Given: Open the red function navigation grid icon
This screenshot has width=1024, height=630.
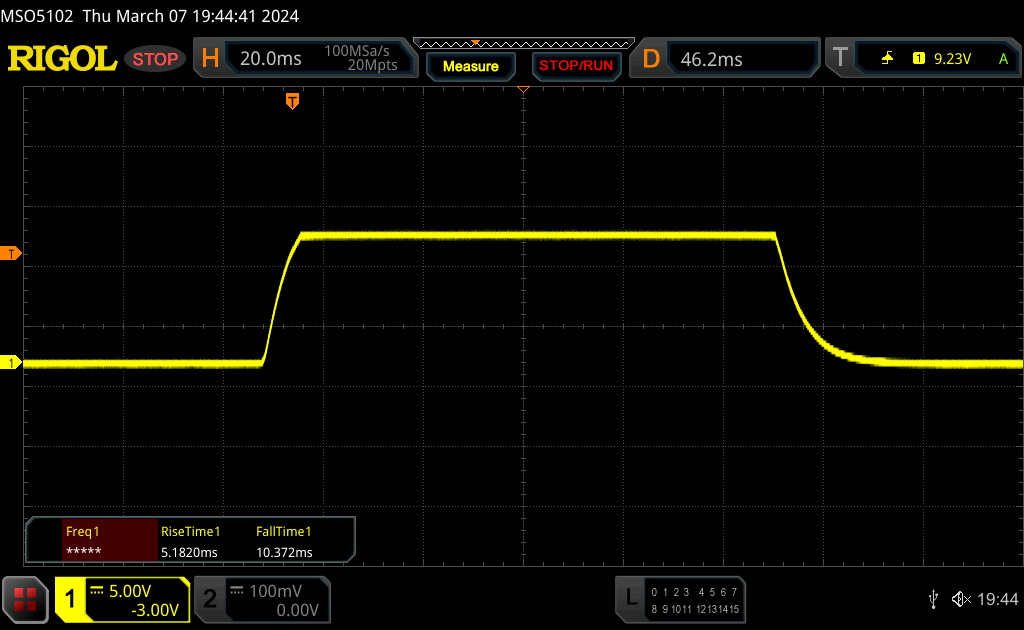Looking at the screenshot, I should (25, 600).
